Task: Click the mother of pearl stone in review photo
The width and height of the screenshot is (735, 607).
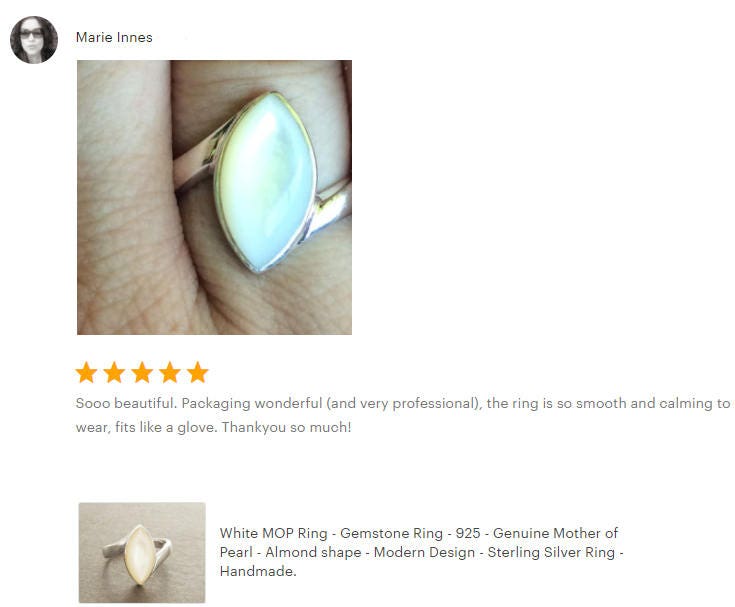Action: click(x=266, y=183)
